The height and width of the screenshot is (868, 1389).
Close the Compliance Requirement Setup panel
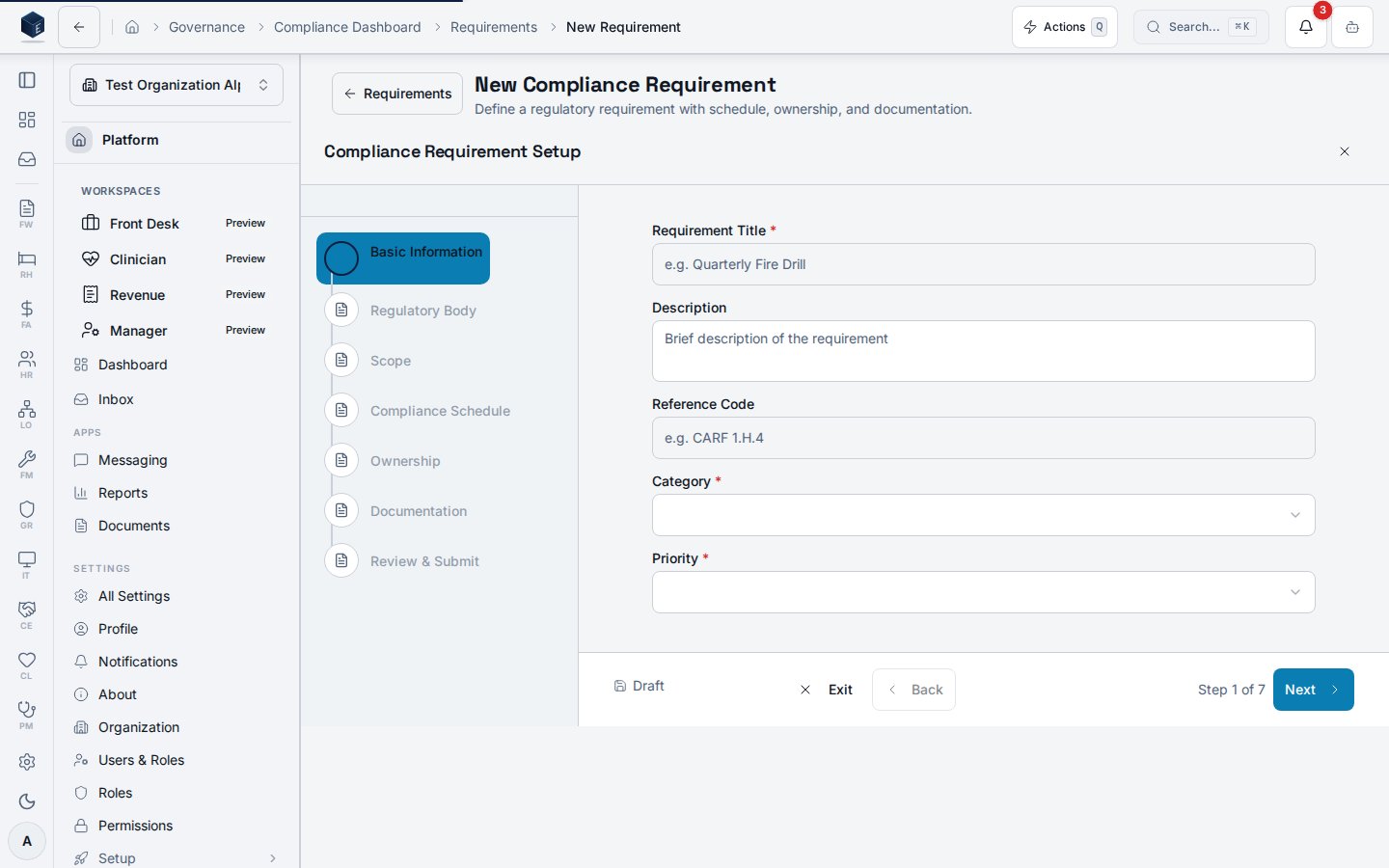(1345, 151)
